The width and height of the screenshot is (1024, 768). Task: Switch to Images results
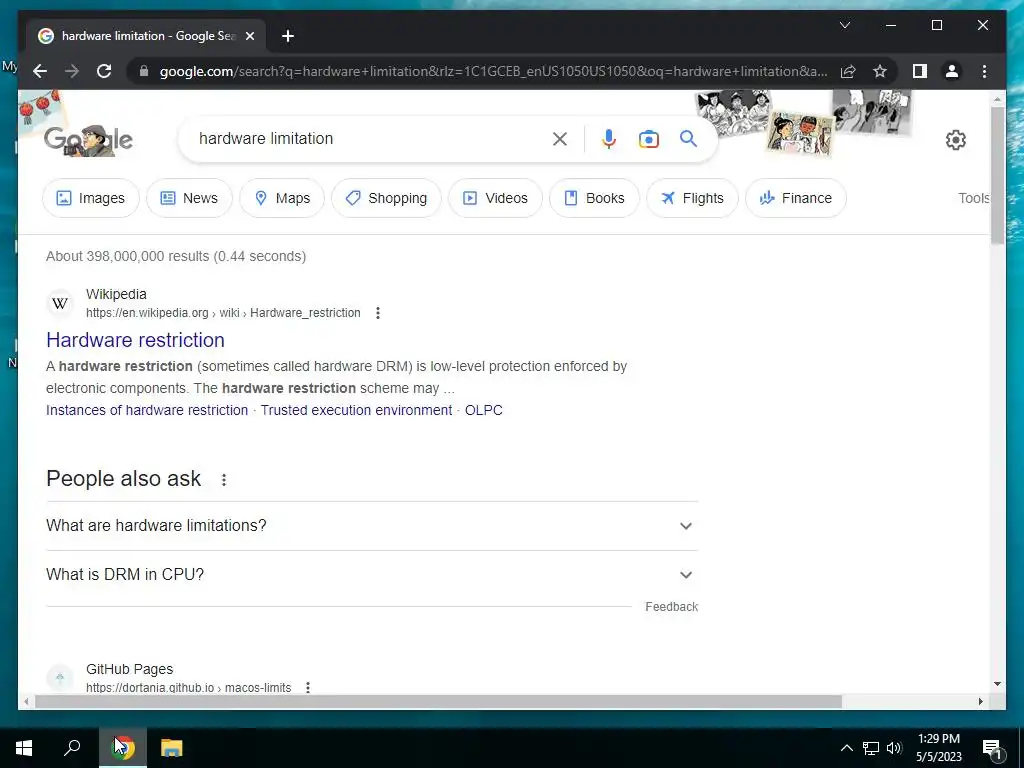91,198
